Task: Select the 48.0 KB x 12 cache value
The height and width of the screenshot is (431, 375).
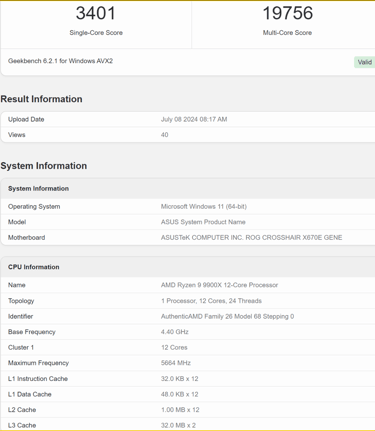Action: (x=179, y=394)
